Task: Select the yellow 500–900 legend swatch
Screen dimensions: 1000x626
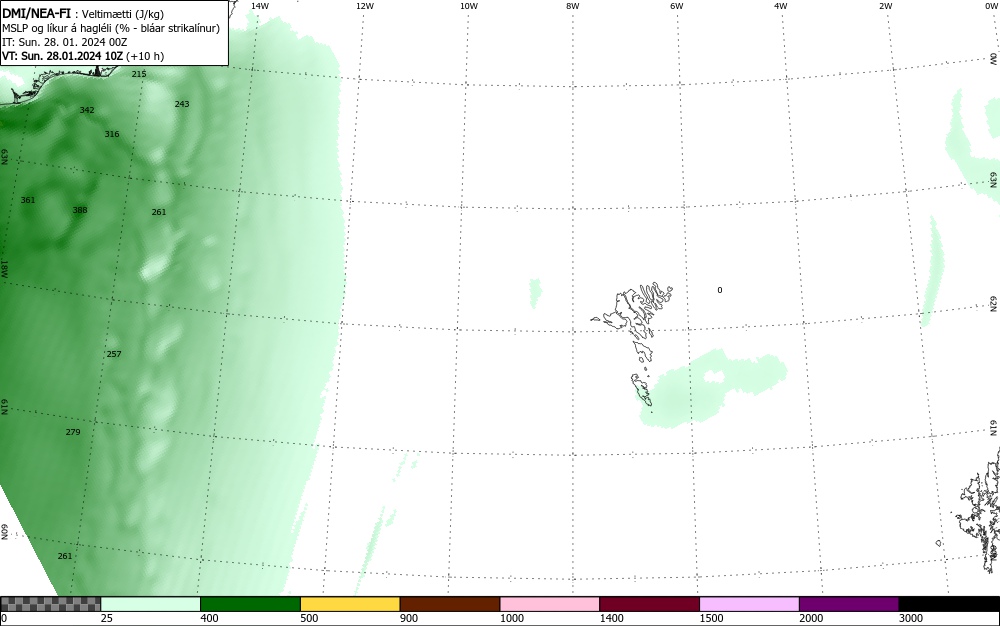Action: pyautogui.click(x=350, y=604)
